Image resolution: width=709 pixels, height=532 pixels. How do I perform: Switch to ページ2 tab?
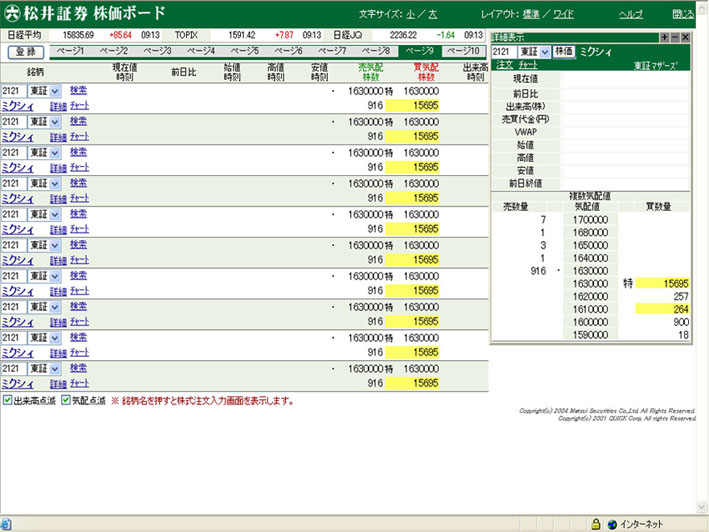tap(114, 51)
